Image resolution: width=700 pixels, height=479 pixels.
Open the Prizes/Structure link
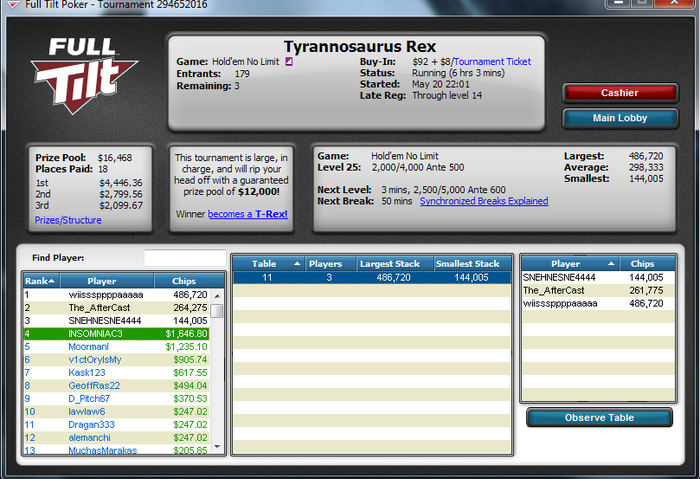(x=68, y=220)
